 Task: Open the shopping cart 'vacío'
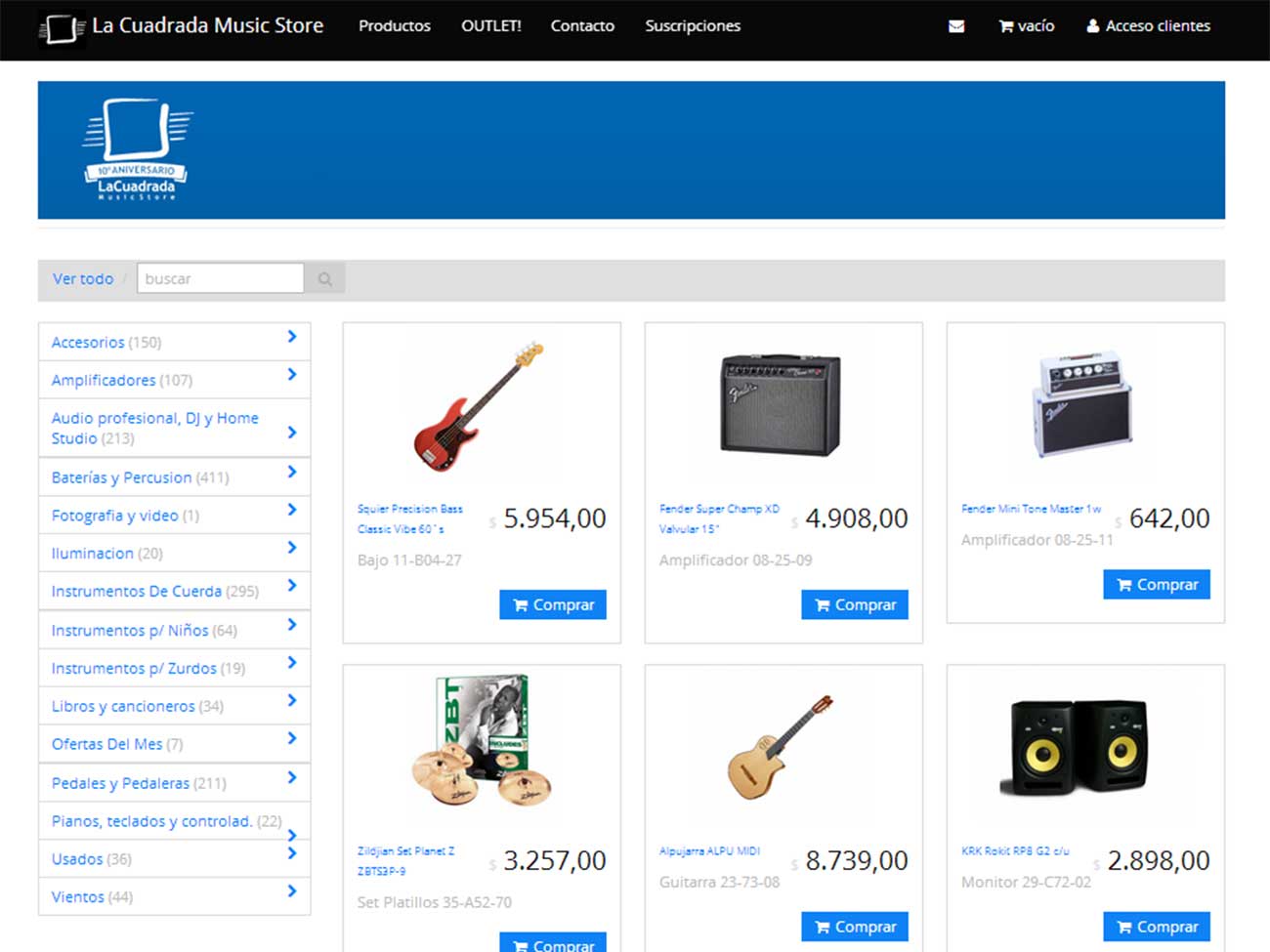1026,26
